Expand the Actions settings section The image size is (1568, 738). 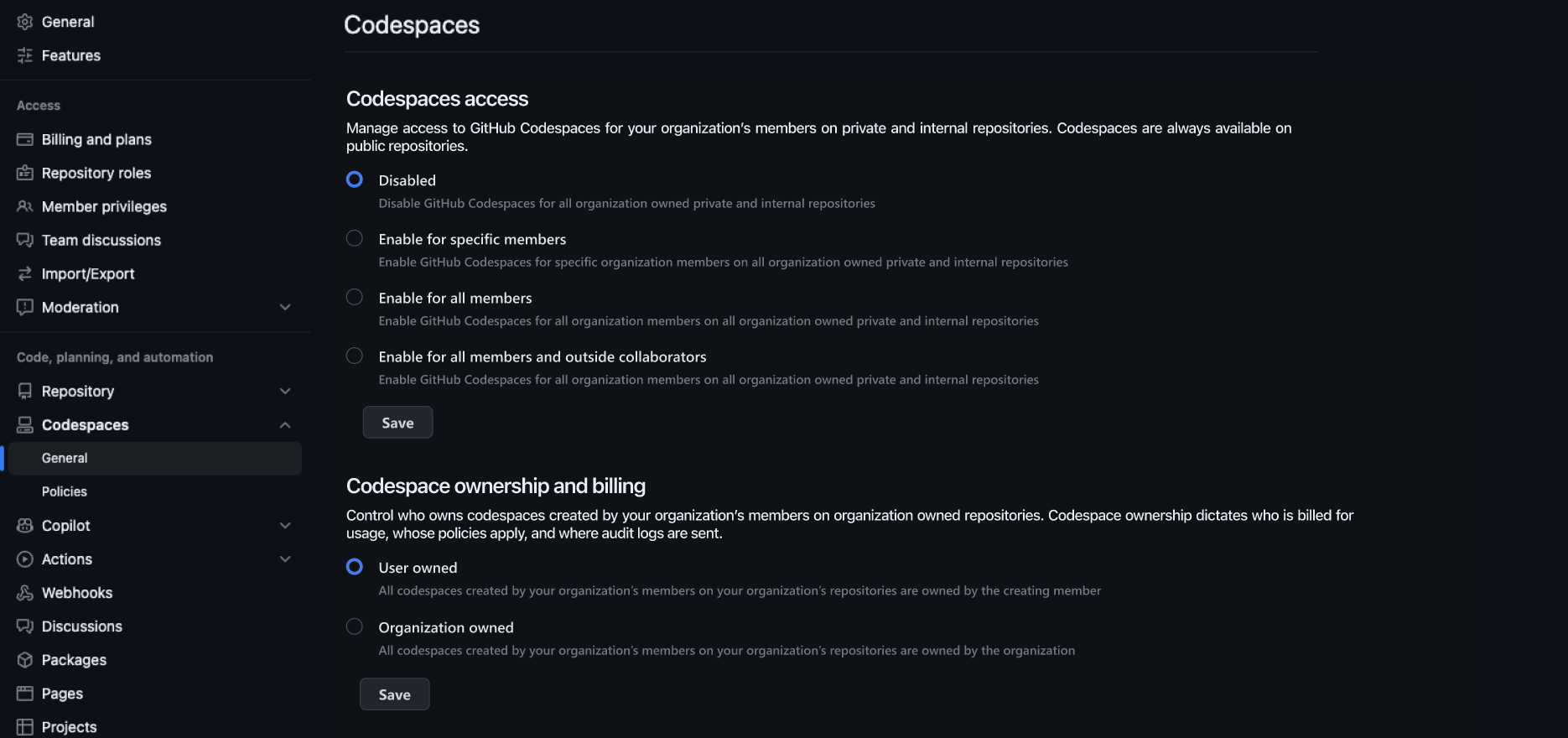coord(285,559)
